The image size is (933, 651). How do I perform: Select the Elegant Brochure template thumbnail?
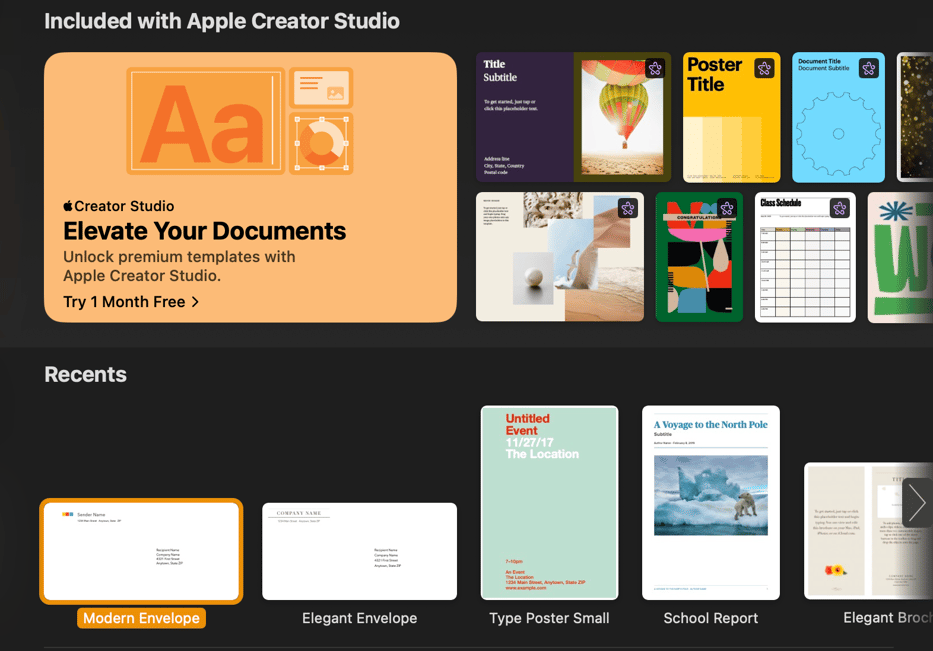868,531
